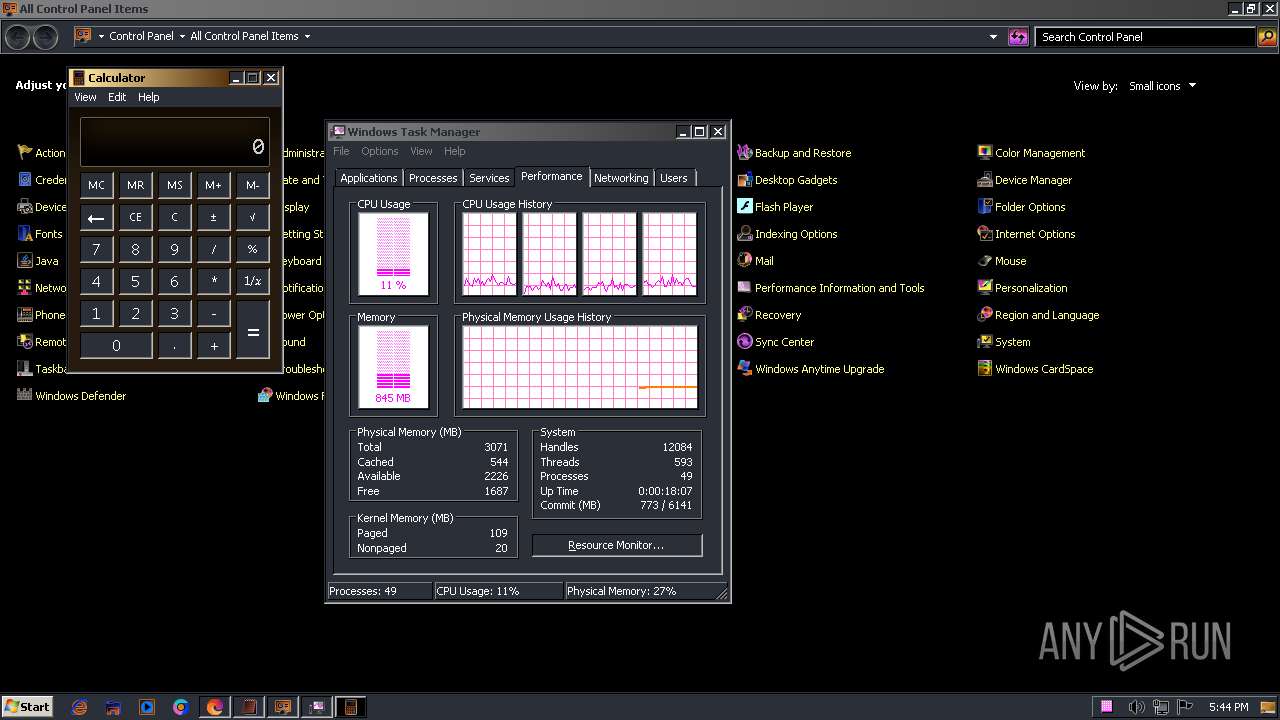Click the search magnifier icon
This screenshot has width=1280, height=720.
coord(1267,37)
